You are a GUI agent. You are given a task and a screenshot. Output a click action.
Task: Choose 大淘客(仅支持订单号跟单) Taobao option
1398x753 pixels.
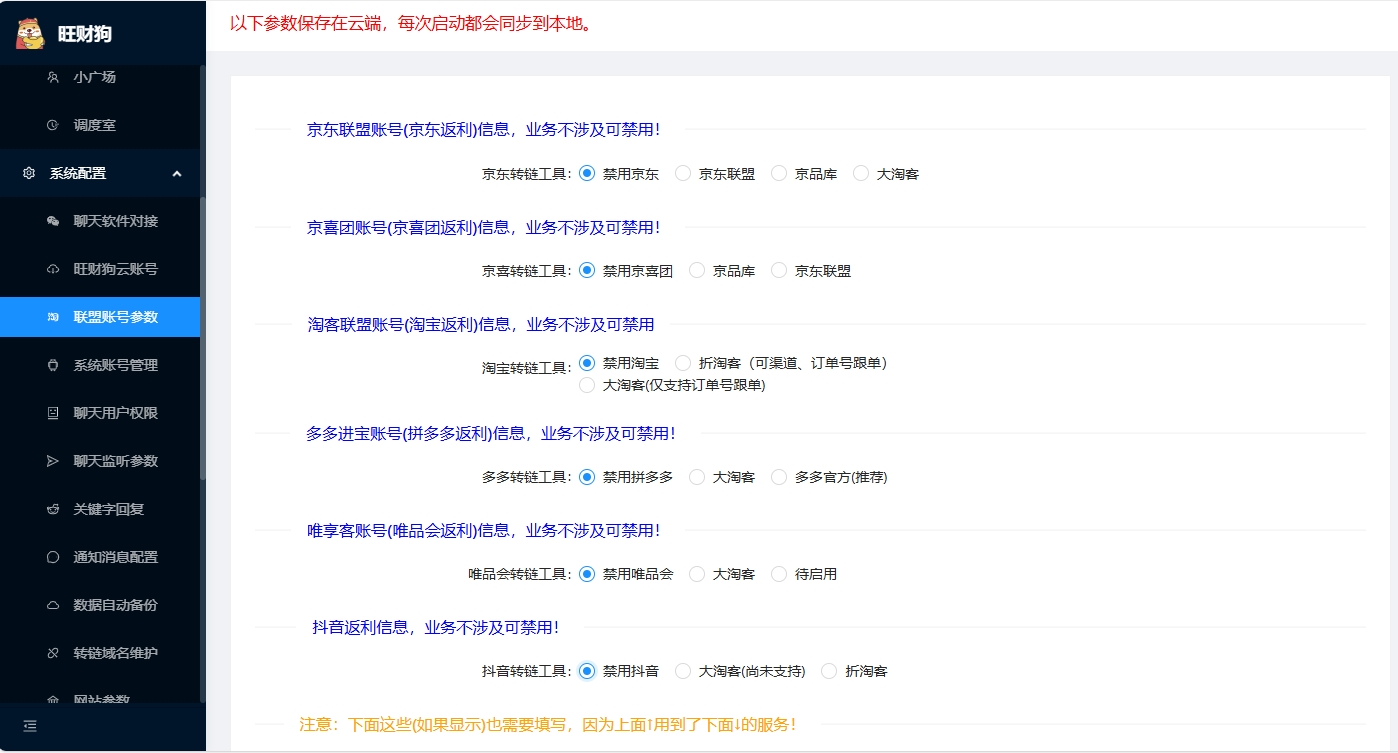point(587,385)
